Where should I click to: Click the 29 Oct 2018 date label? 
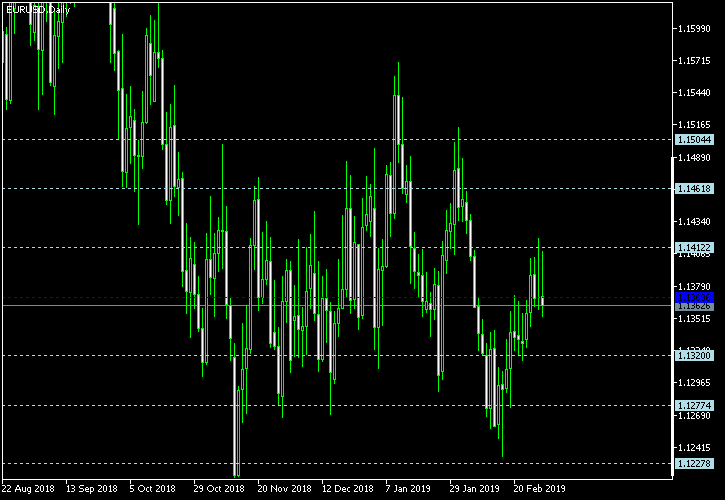[x=219, y=488]
